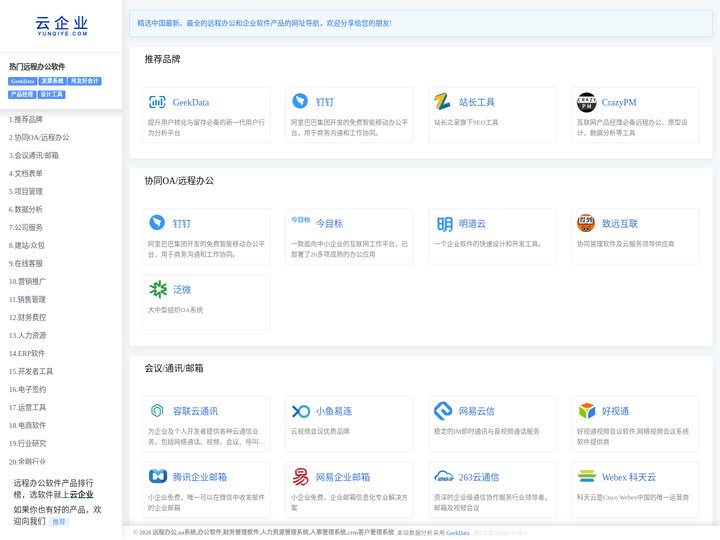Image resolution: width=720 pixels, height=540 pixels.
Task: Go to 11.销售管理 in the sidebar
Action: [x=27, y=299]
